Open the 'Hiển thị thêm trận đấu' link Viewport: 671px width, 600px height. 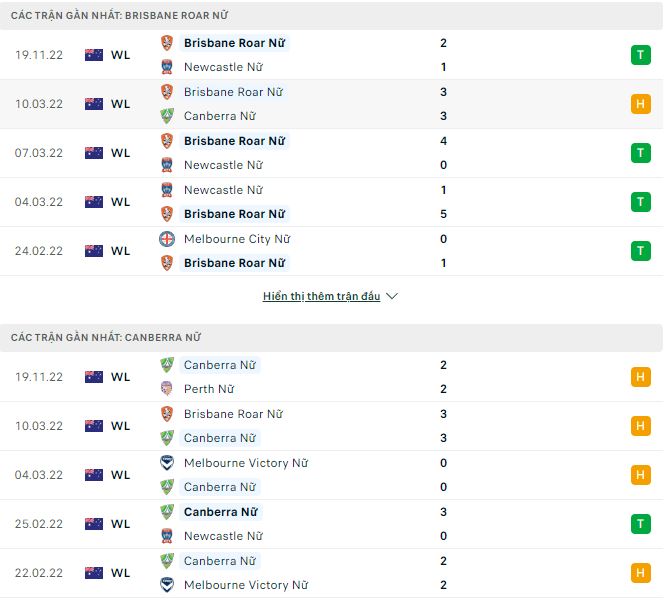(321, 296)
